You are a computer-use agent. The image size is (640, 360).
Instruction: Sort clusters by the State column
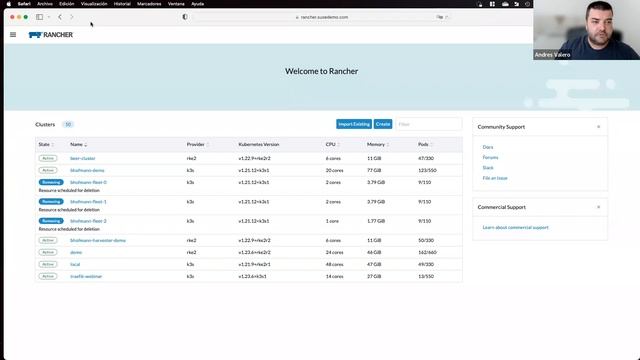[46, 144]
